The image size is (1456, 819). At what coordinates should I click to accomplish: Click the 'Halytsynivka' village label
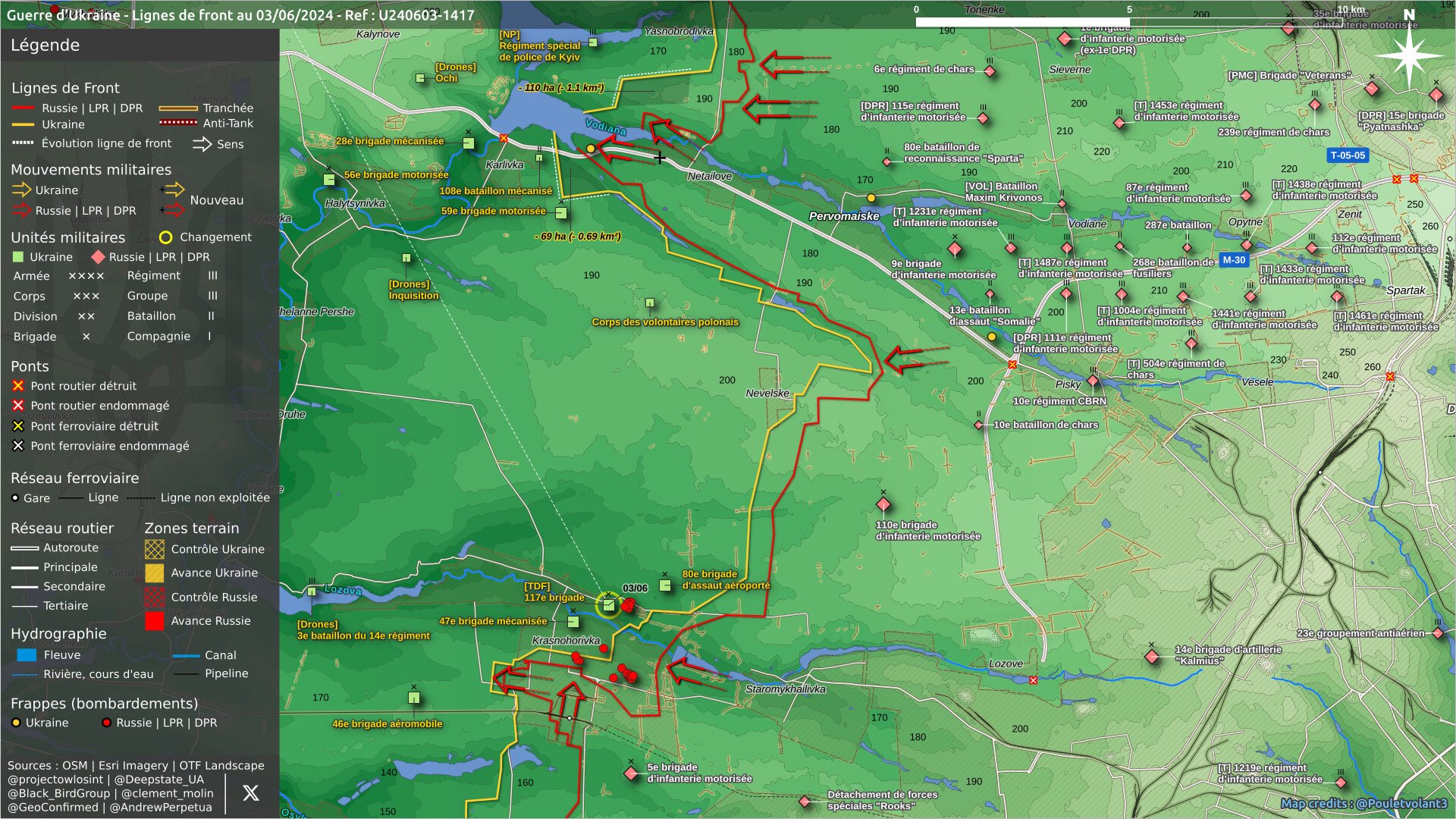coord(355,203)
